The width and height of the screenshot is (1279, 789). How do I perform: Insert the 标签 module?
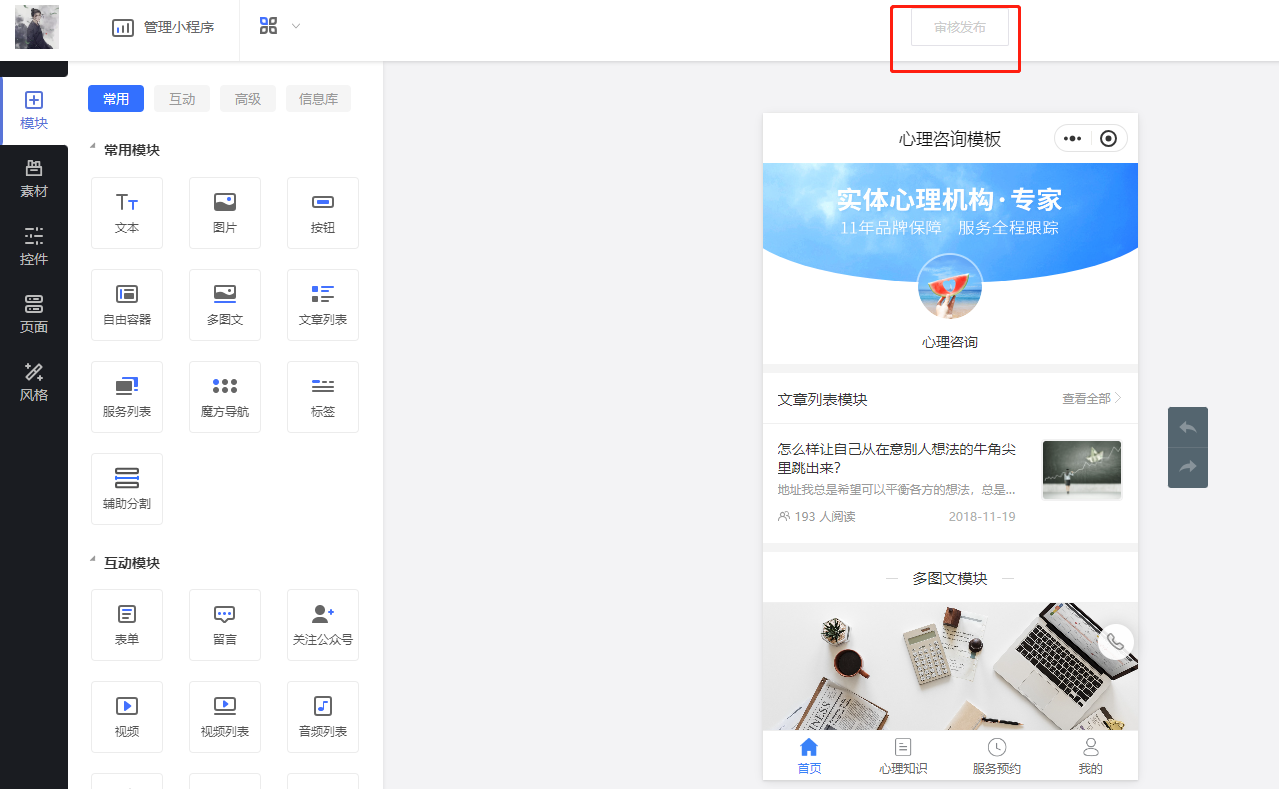pos(323,397)
